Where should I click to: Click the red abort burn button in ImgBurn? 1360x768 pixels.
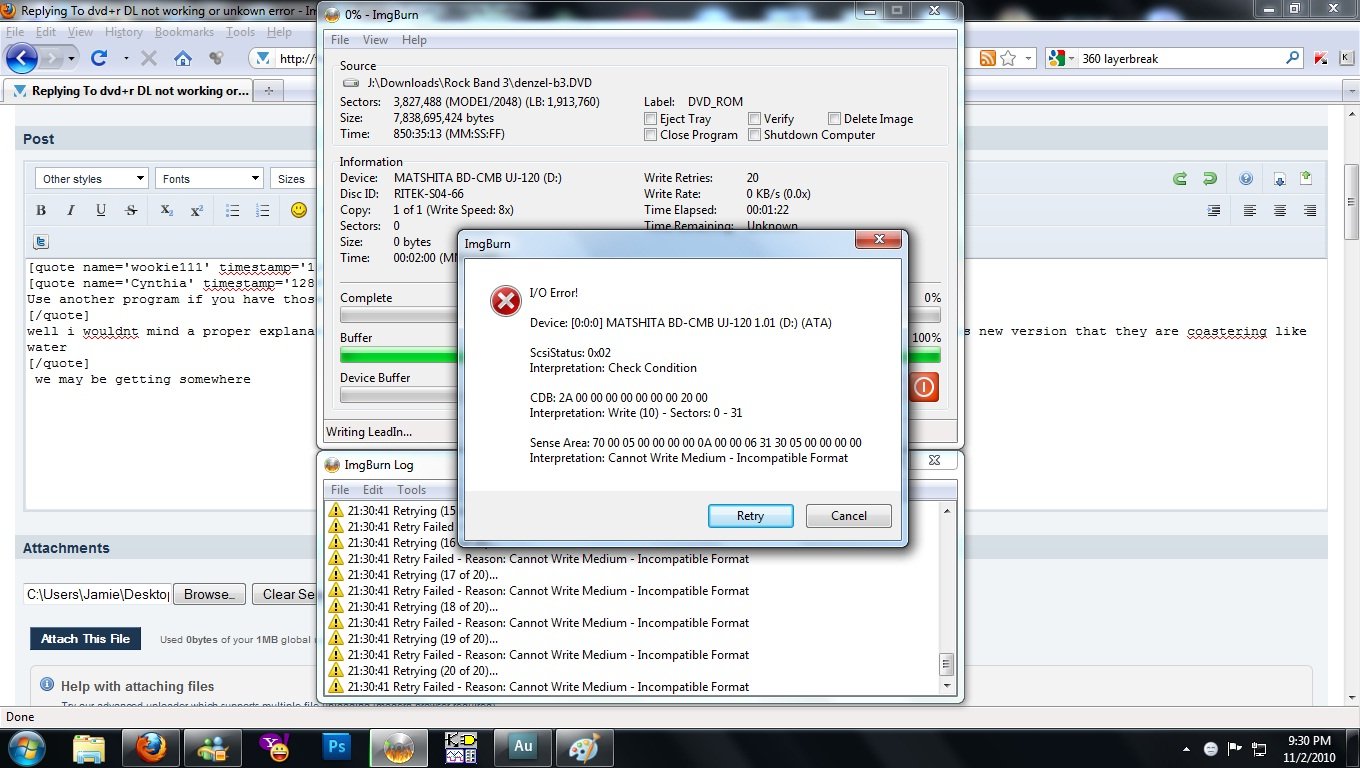(x=924, y=387)
